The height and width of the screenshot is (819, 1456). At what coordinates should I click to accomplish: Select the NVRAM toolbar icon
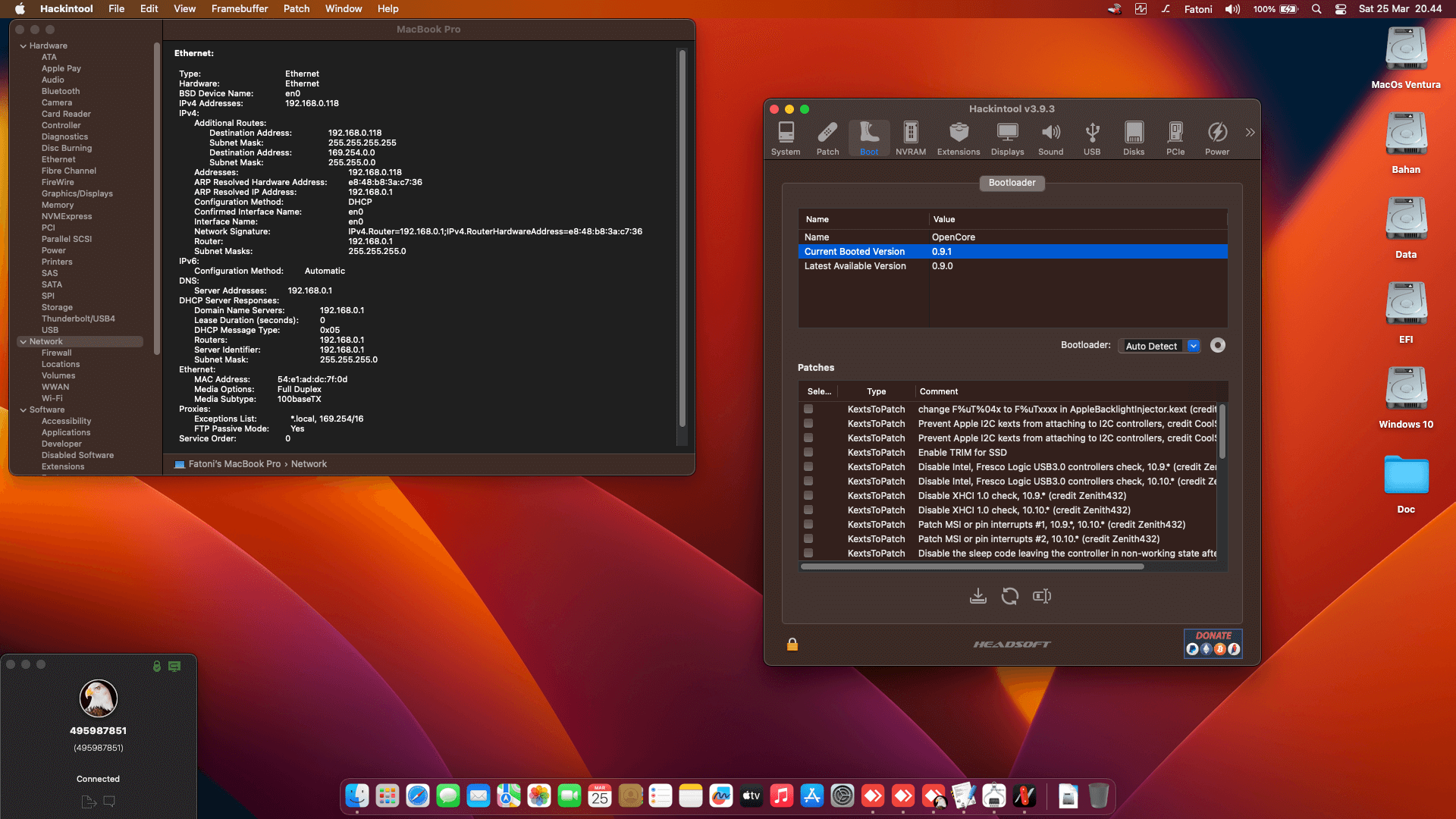[911, 139]
